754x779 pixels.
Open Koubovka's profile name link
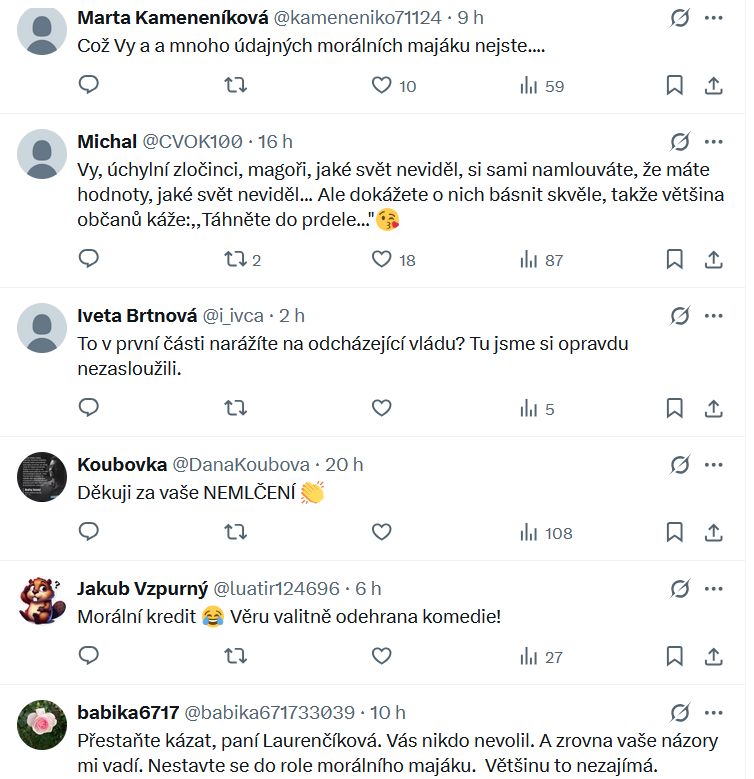pyautogui.click(x=120, y=465)
